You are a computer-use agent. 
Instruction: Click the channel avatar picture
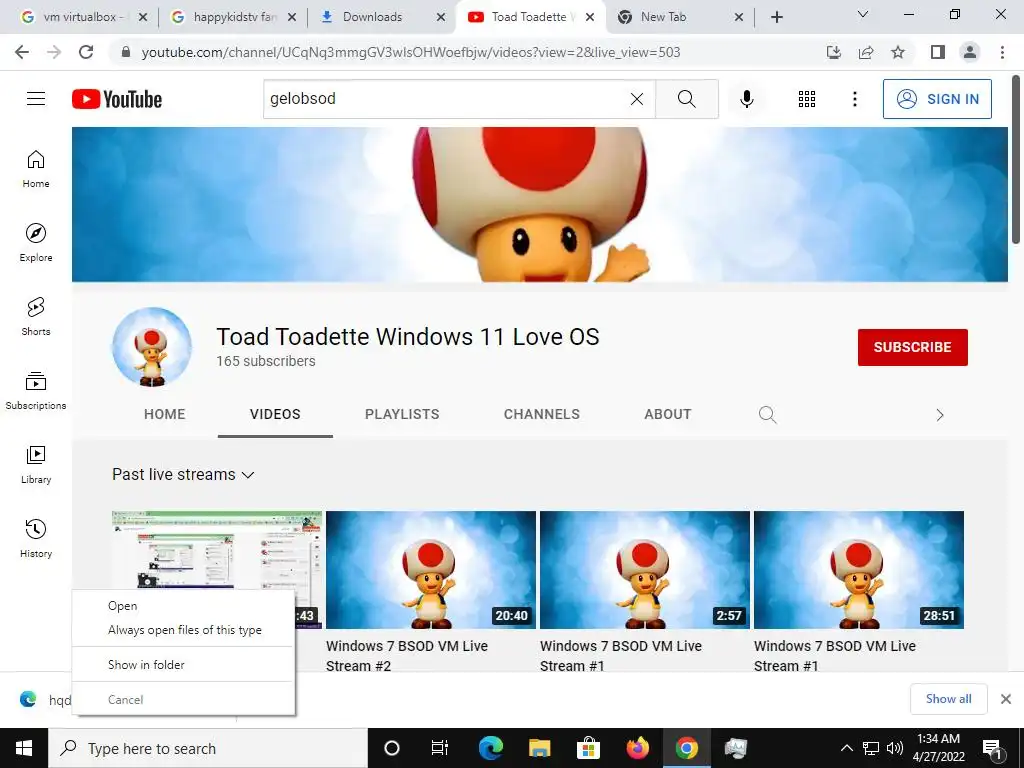pyautogui.click(x=152, y=347)
